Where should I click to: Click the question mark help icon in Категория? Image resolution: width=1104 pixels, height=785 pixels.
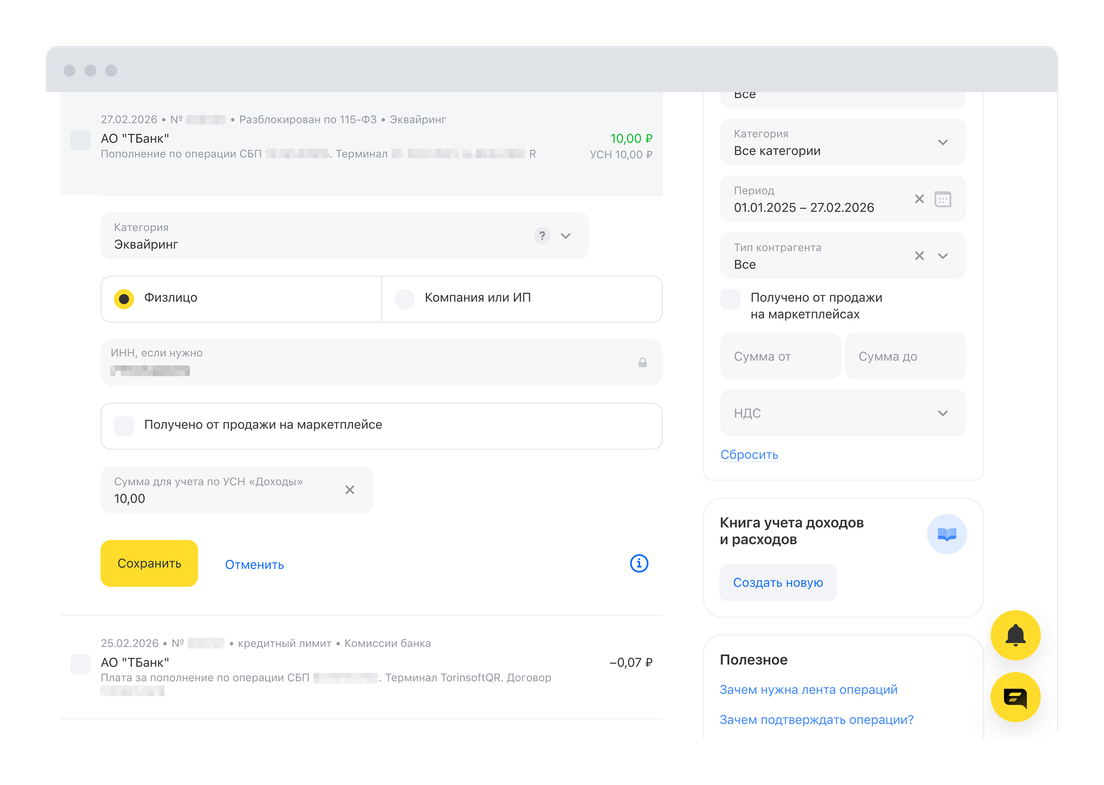(542, 236)
